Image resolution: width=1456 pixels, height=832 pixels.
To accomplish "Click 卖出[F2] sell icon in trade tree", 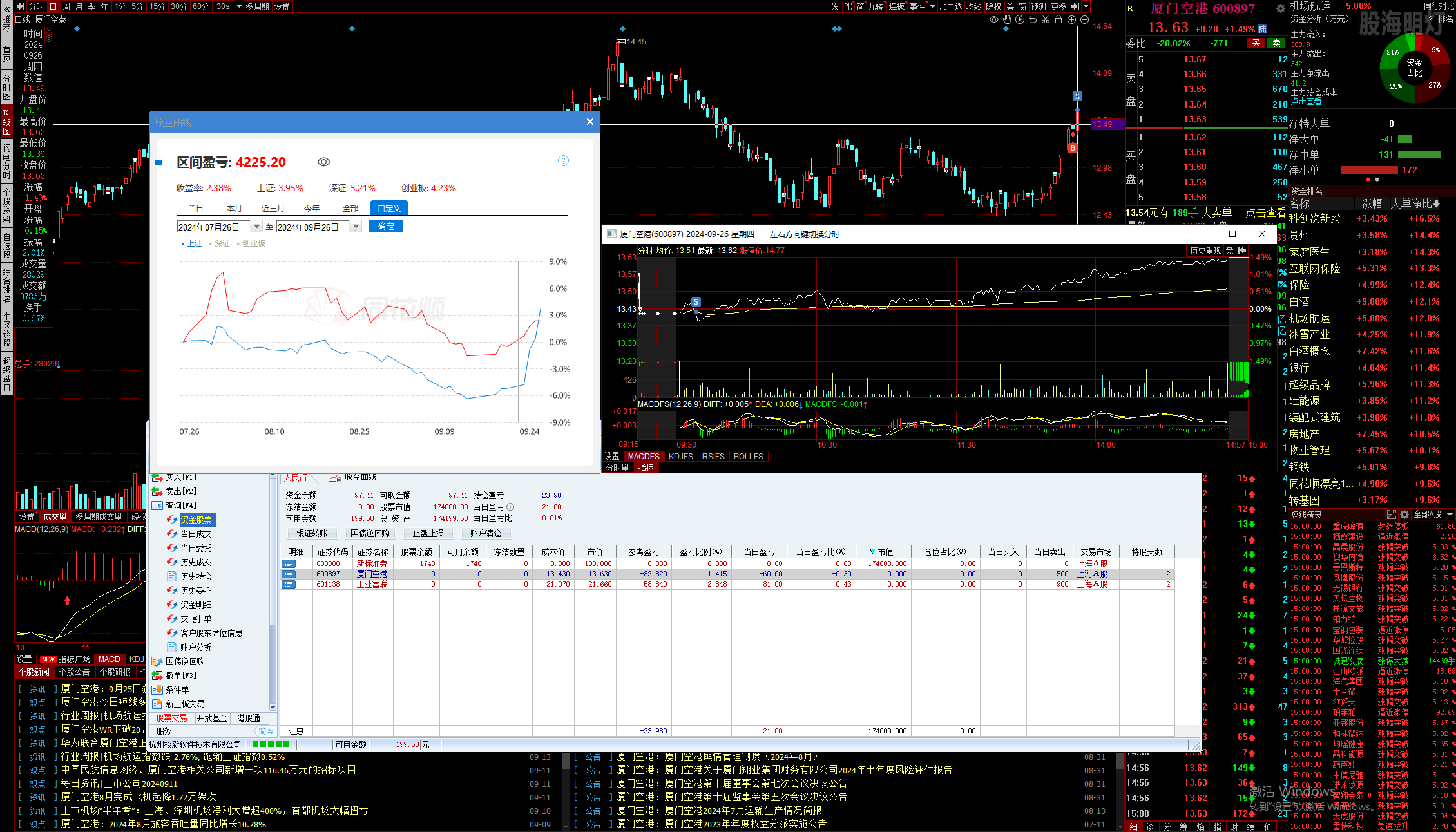I will pyautogui.click(x=157, y=491).
